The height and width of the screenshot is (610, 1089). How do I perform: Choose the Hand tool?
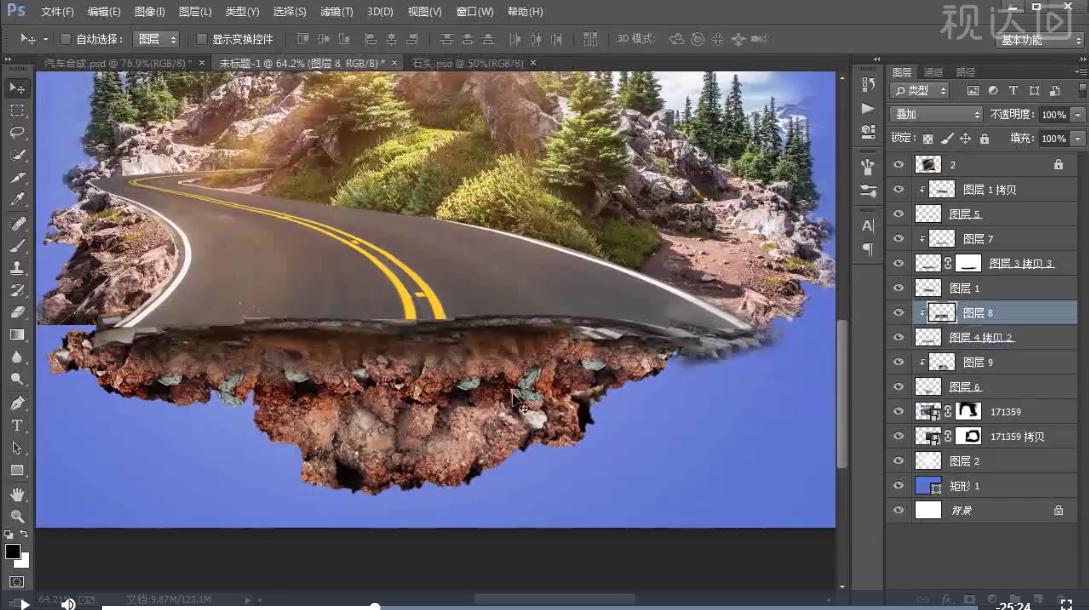point(17,494)
